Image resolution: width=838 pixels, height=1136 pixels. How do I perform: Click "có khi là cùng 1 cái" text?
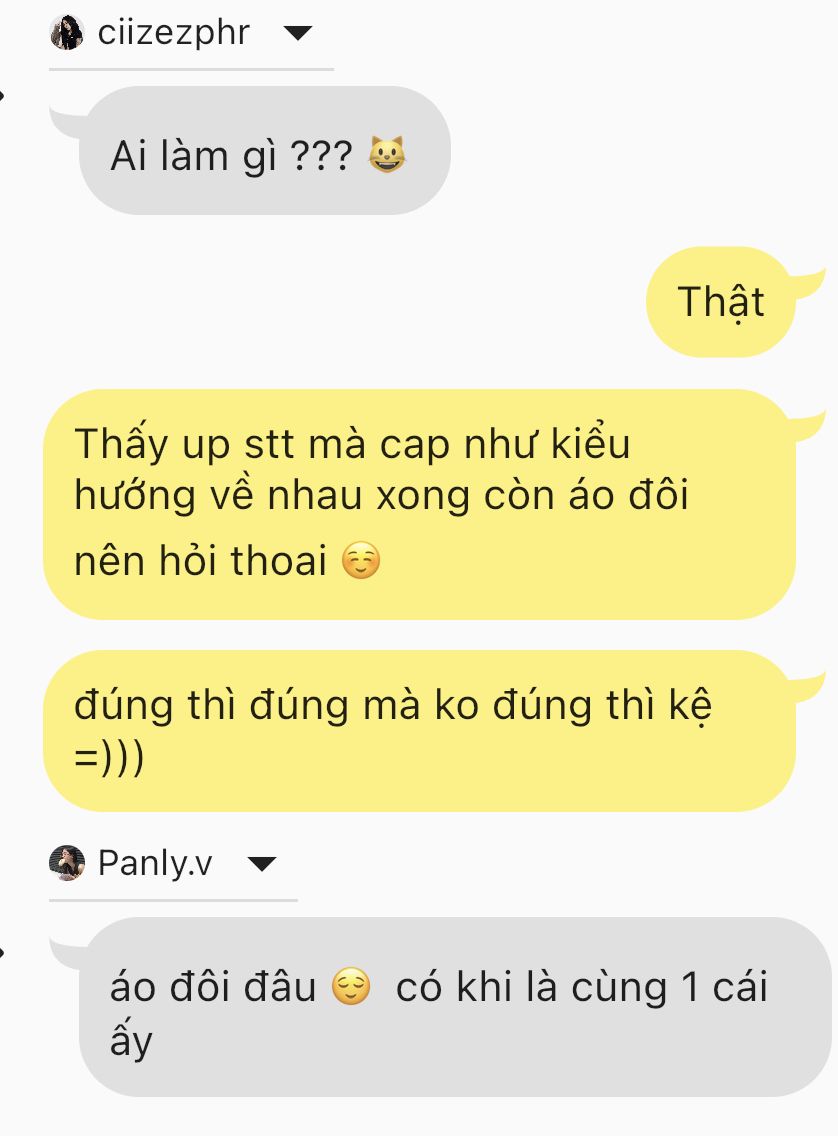click(x=581, y=987)
